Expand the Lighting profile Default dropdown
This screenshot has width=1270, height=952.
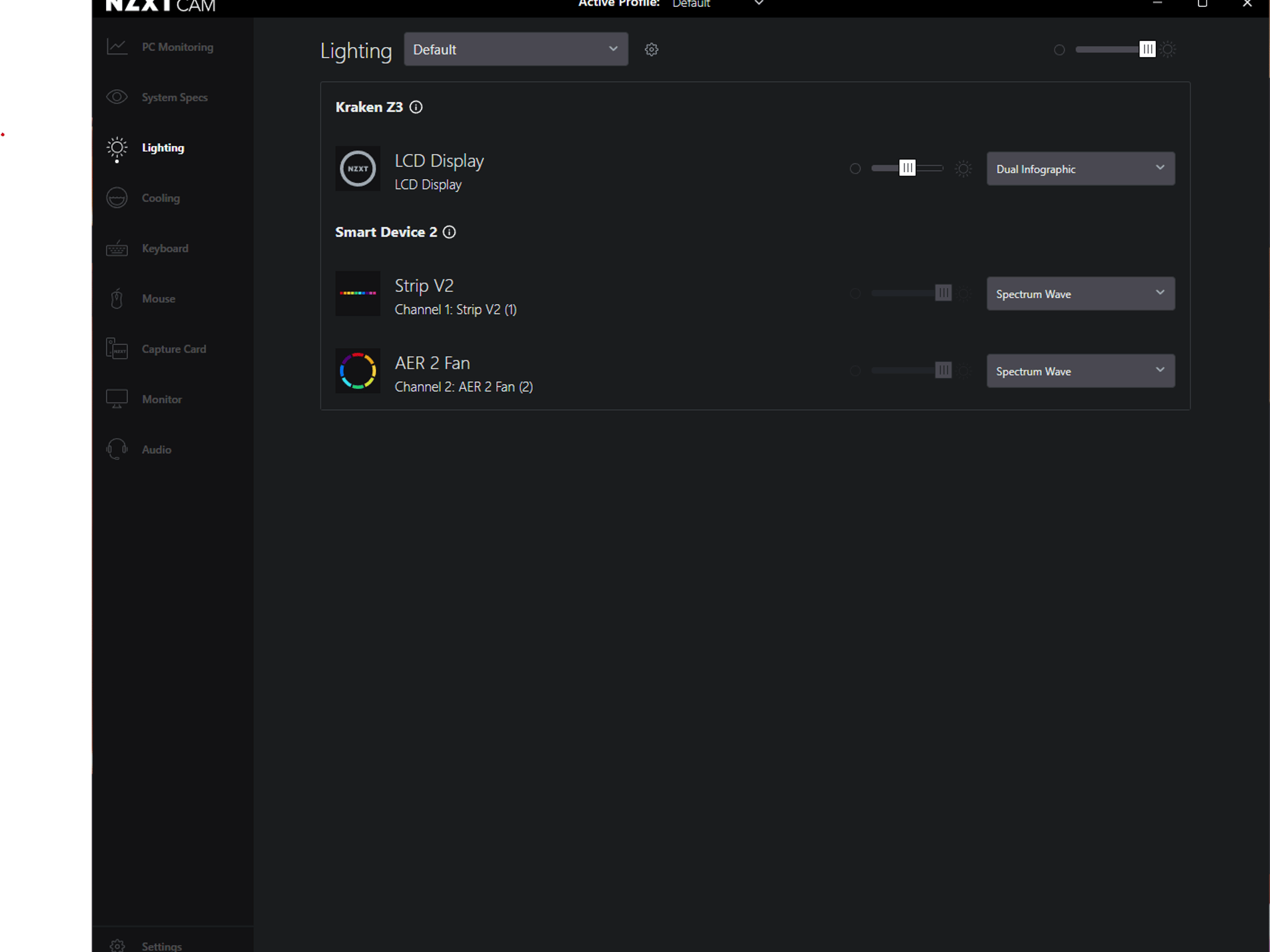click(516, 49)
